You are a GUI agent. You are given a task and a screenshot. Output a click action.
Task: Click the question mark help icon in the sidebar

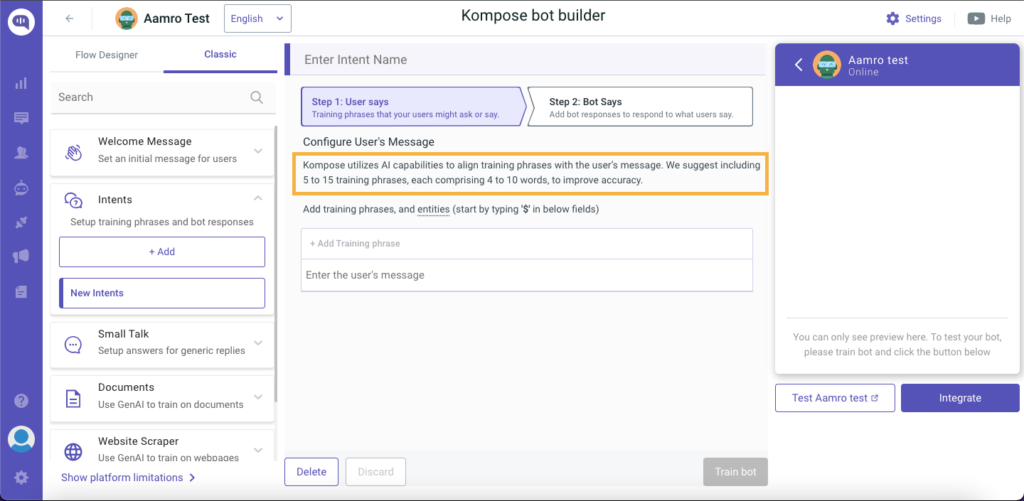[21, 400]
